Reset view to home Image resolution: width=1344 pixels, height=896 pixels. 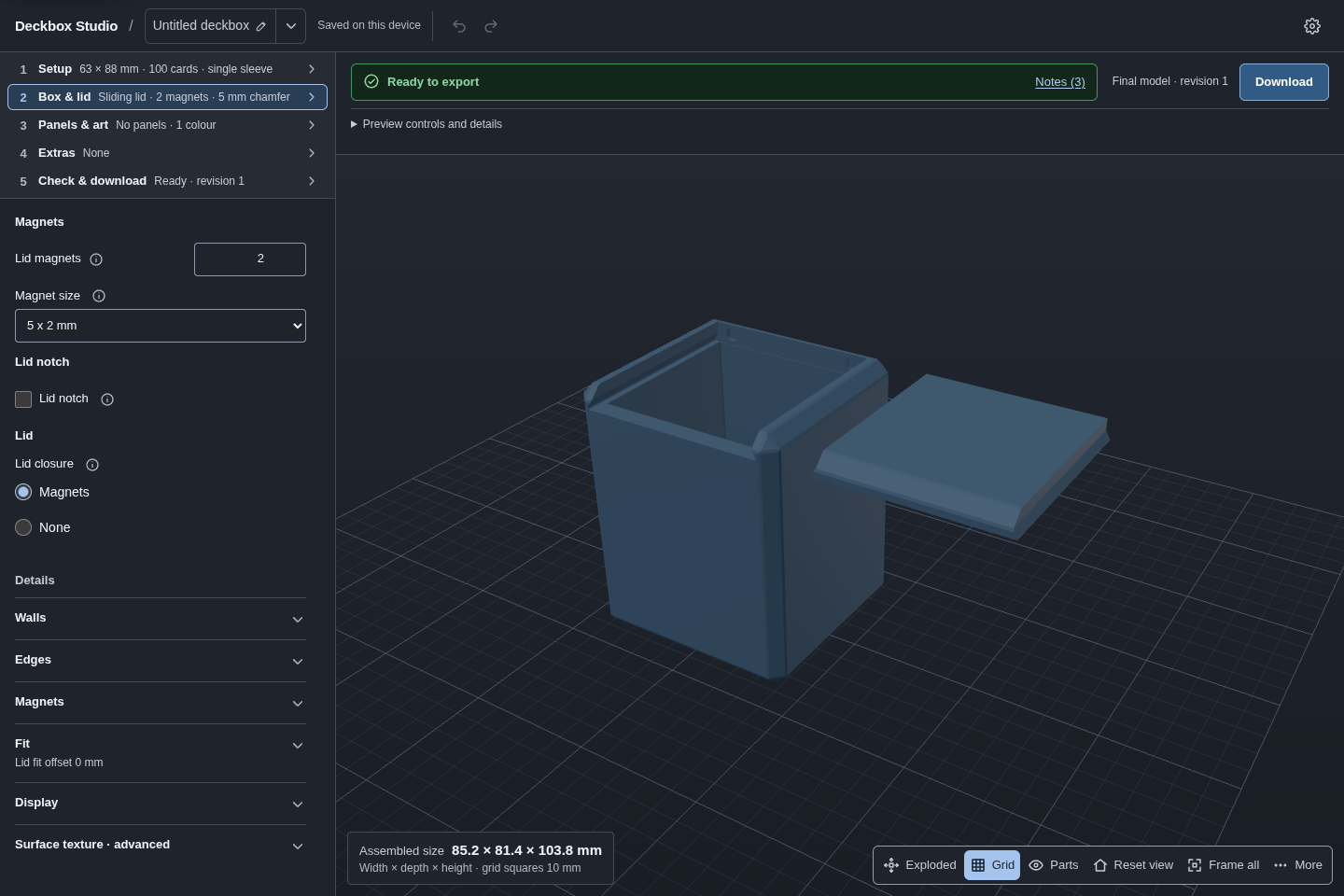[1133, 865]
